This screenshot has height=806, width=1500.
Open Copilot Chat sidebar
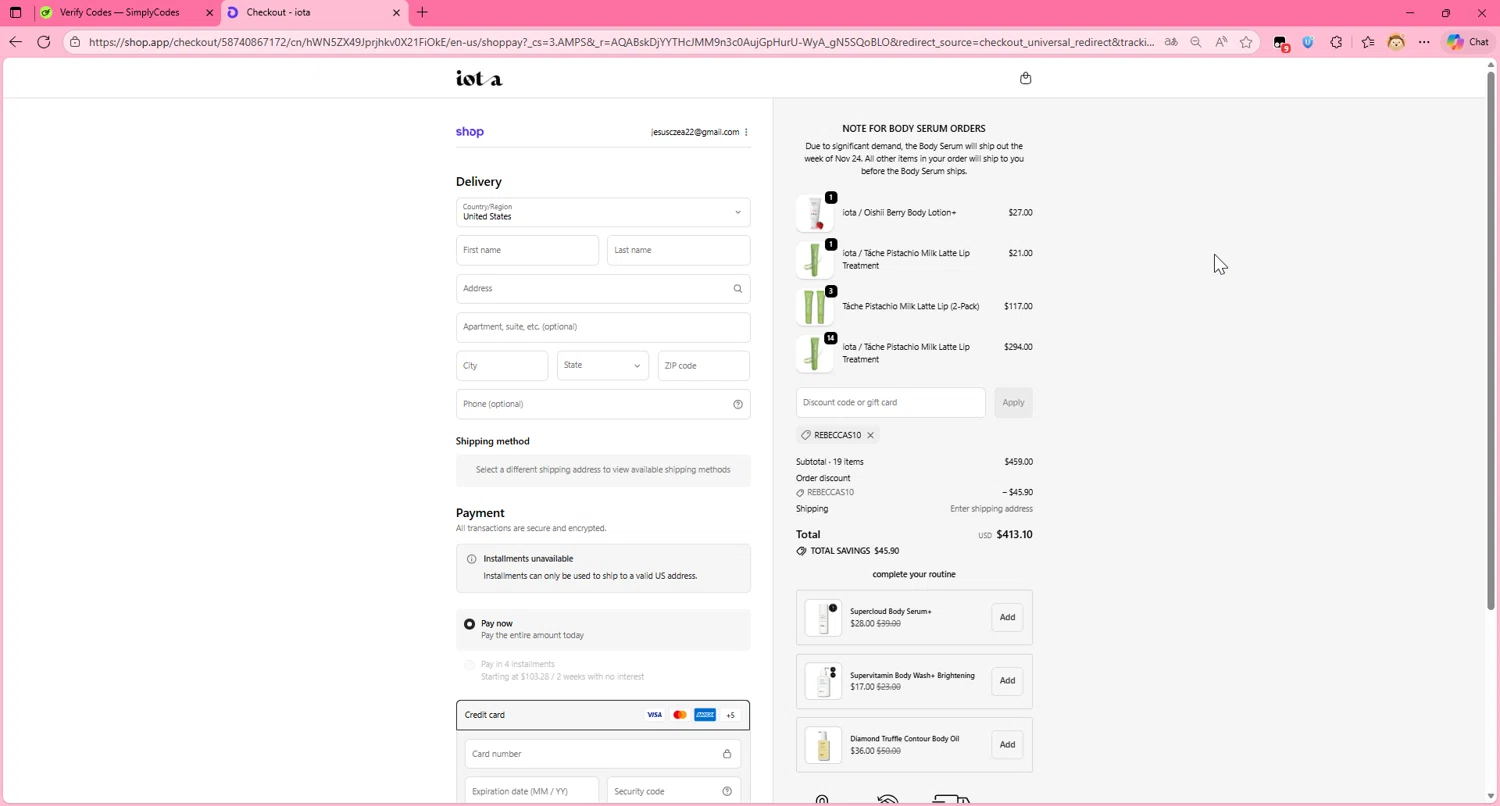pos(1468,42)
